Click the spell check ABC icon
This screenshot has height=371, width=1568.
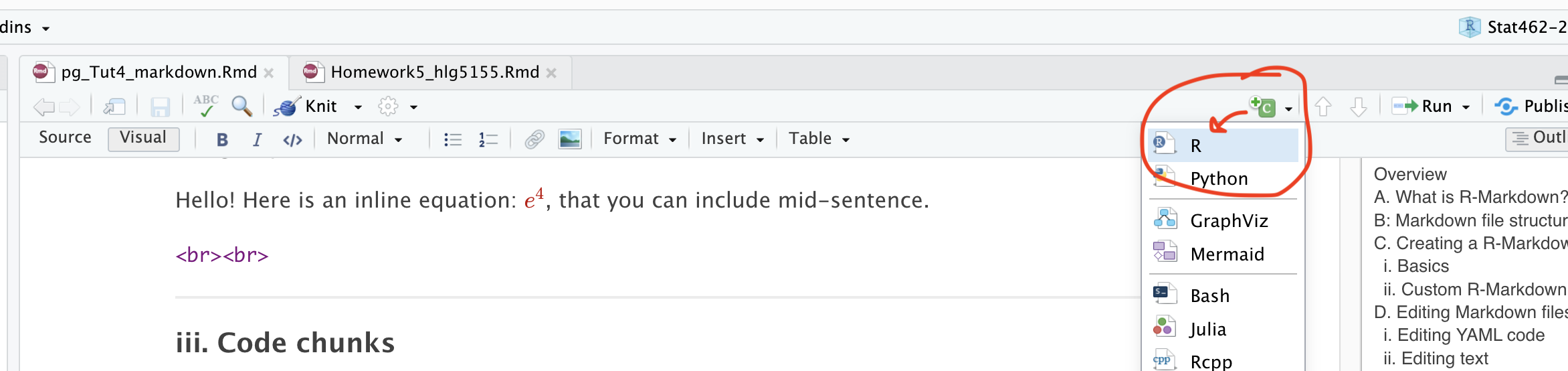pyautogui.click(x=205, y=106)
